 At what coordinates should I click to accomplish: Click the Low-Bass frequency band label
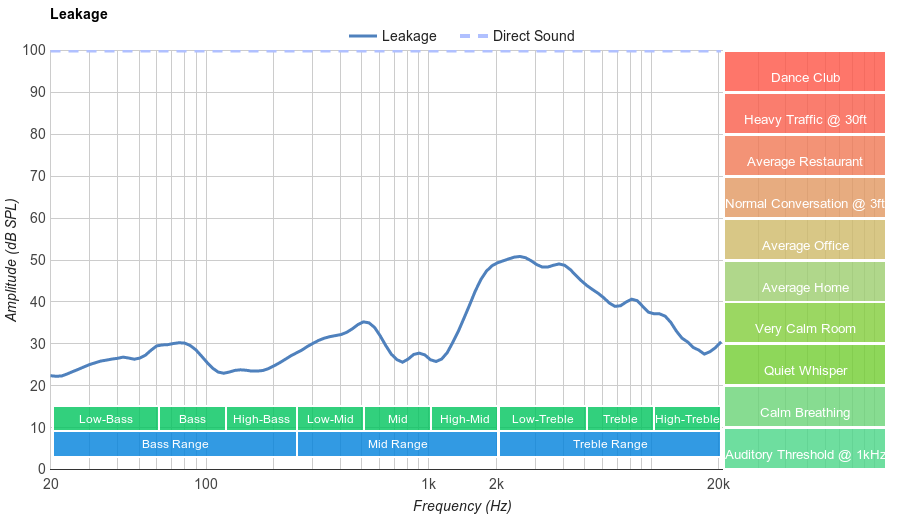tap(105, 419)
